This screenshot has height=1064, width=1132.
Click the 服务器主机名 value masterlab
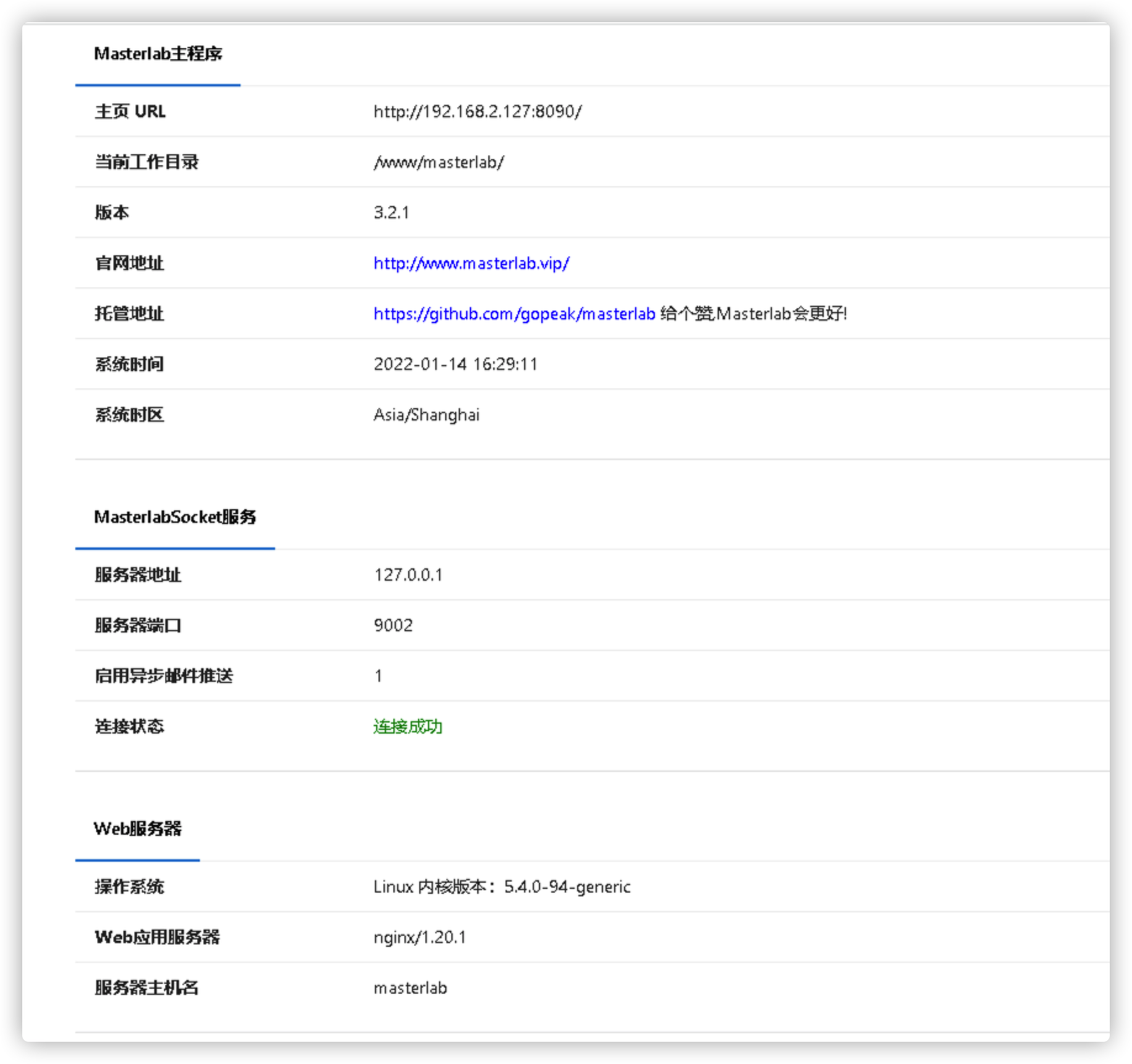tap(410, 988)
